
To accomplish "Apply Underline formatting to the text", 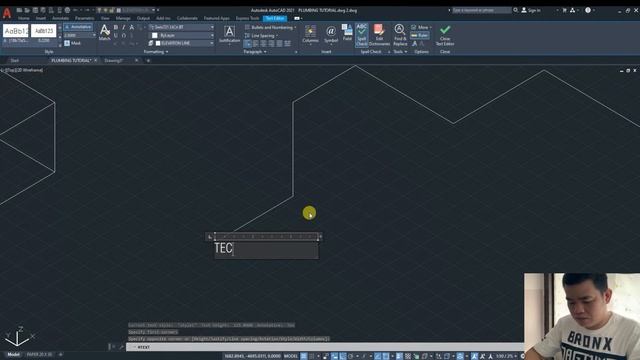I will coord(116,36).
